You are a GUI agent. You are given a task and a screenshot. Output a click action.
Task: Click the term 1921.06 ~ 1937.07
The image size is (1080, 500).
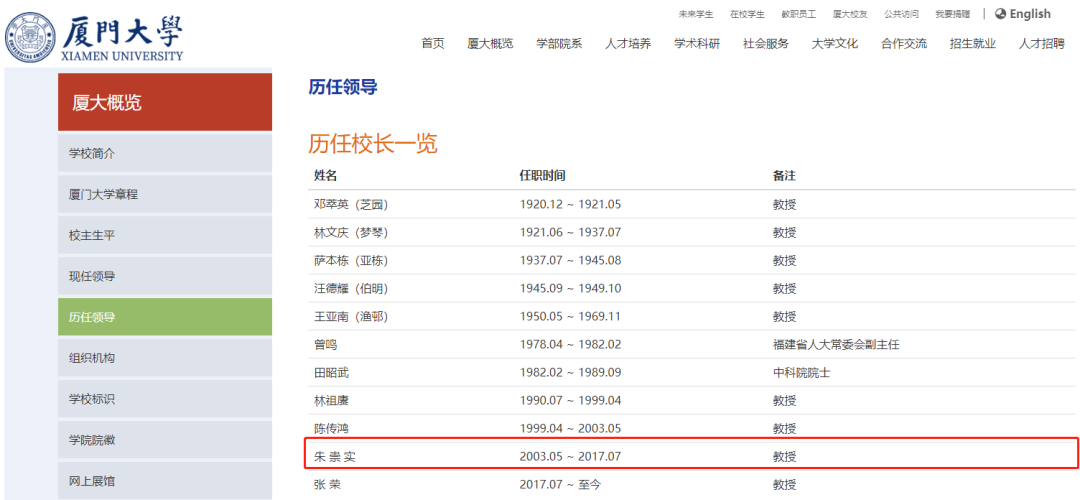[570, 233]
